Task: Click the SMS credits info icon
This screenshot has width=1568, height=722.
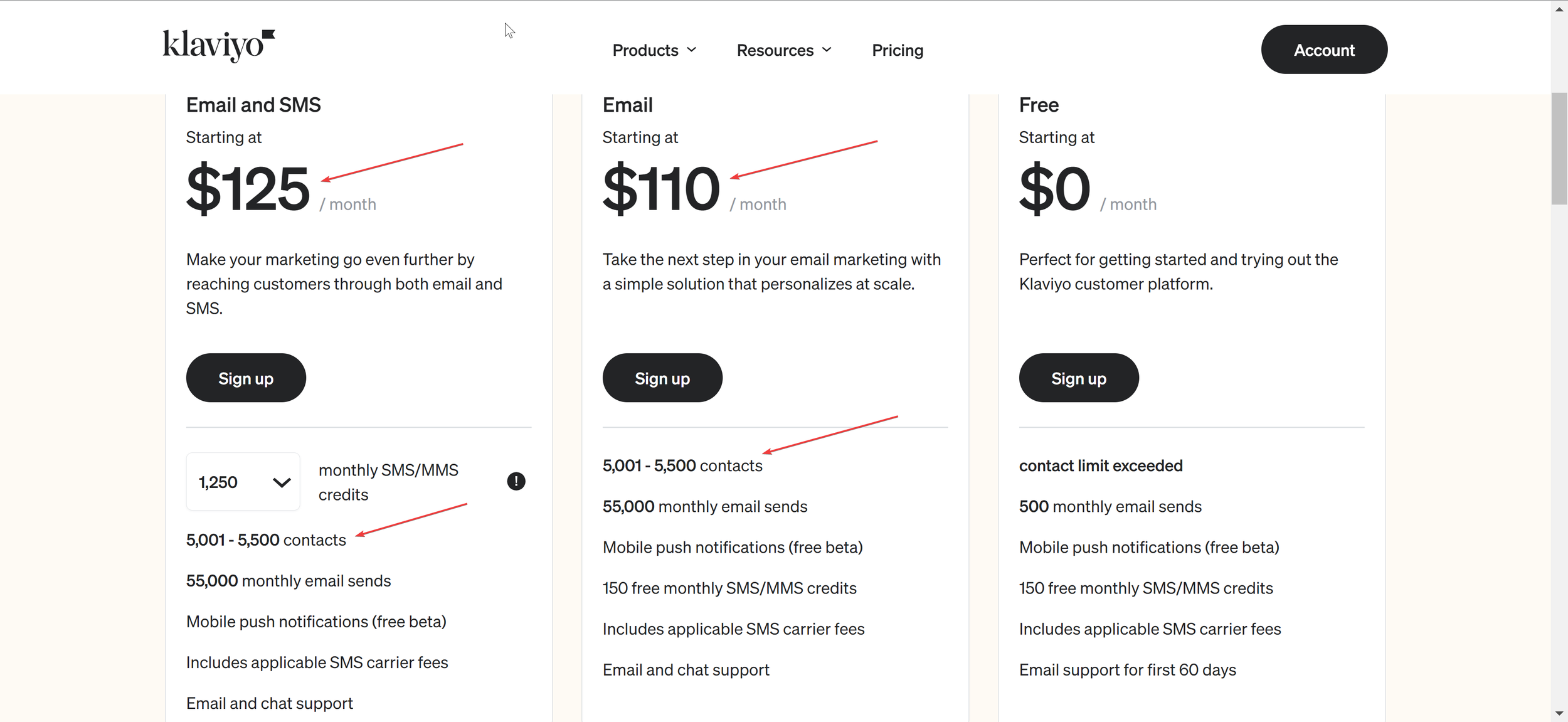Action: pos(516,481)
